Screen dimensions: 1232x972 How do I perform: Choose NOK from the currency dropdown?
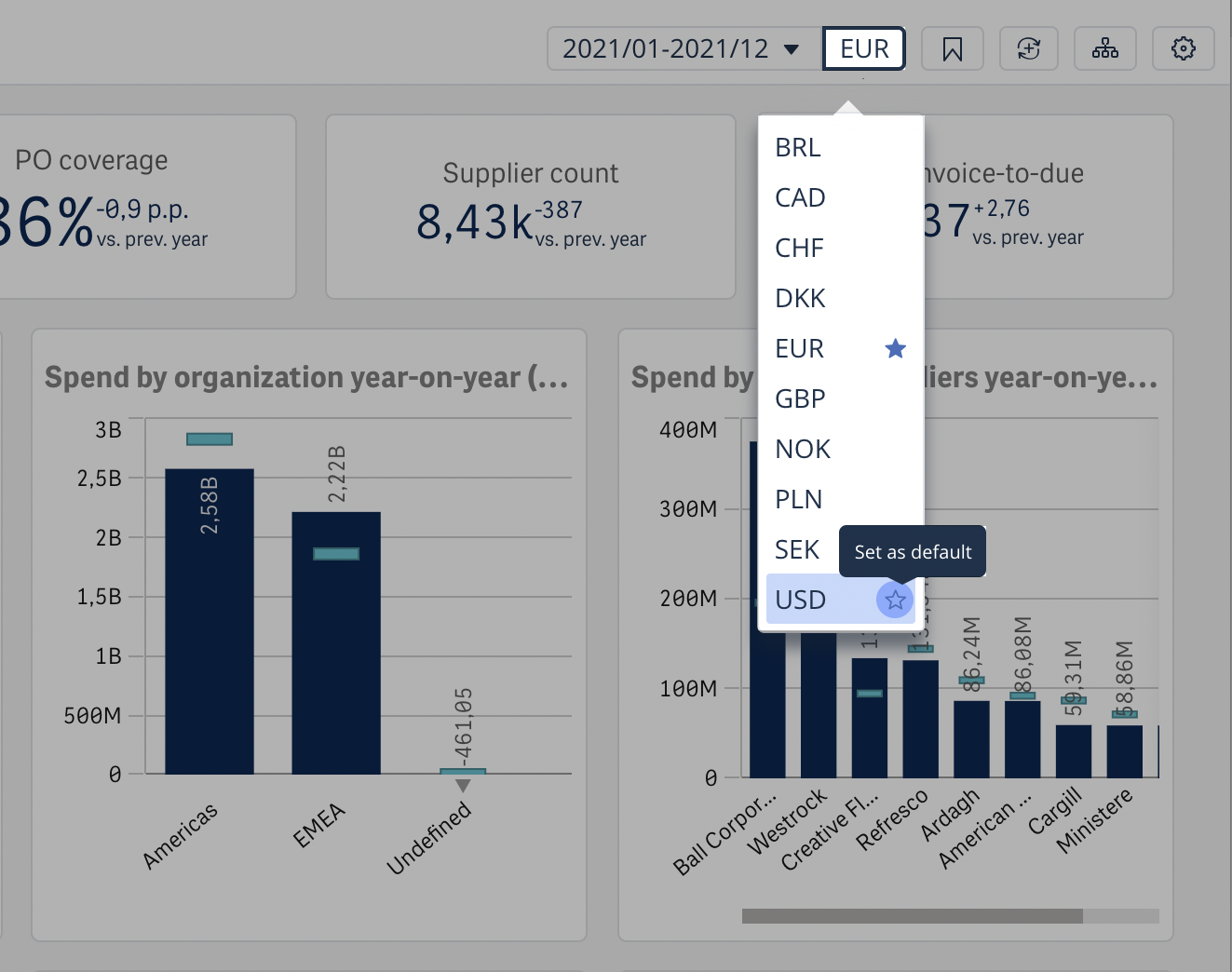coord(802,449)
